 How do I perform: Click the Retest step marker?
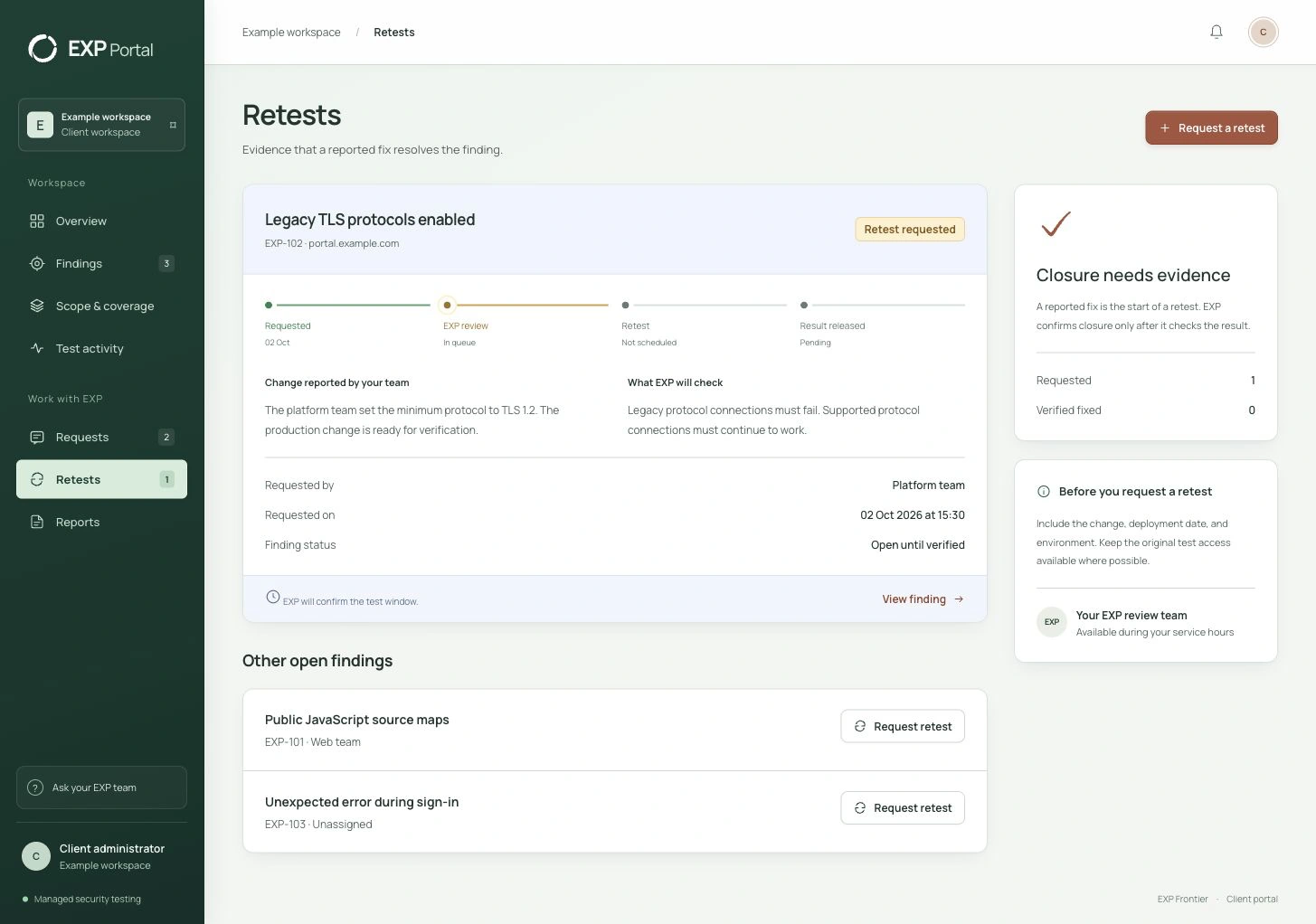(x=625, y=306)
